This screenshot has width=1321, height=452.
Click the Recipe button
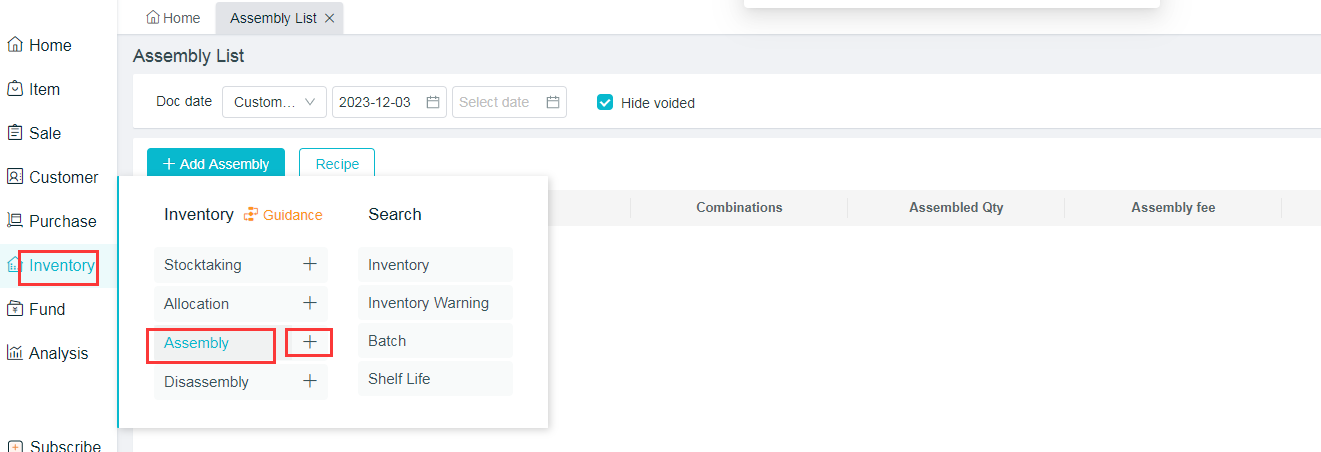pyautogui.click(x=337, y=164)
